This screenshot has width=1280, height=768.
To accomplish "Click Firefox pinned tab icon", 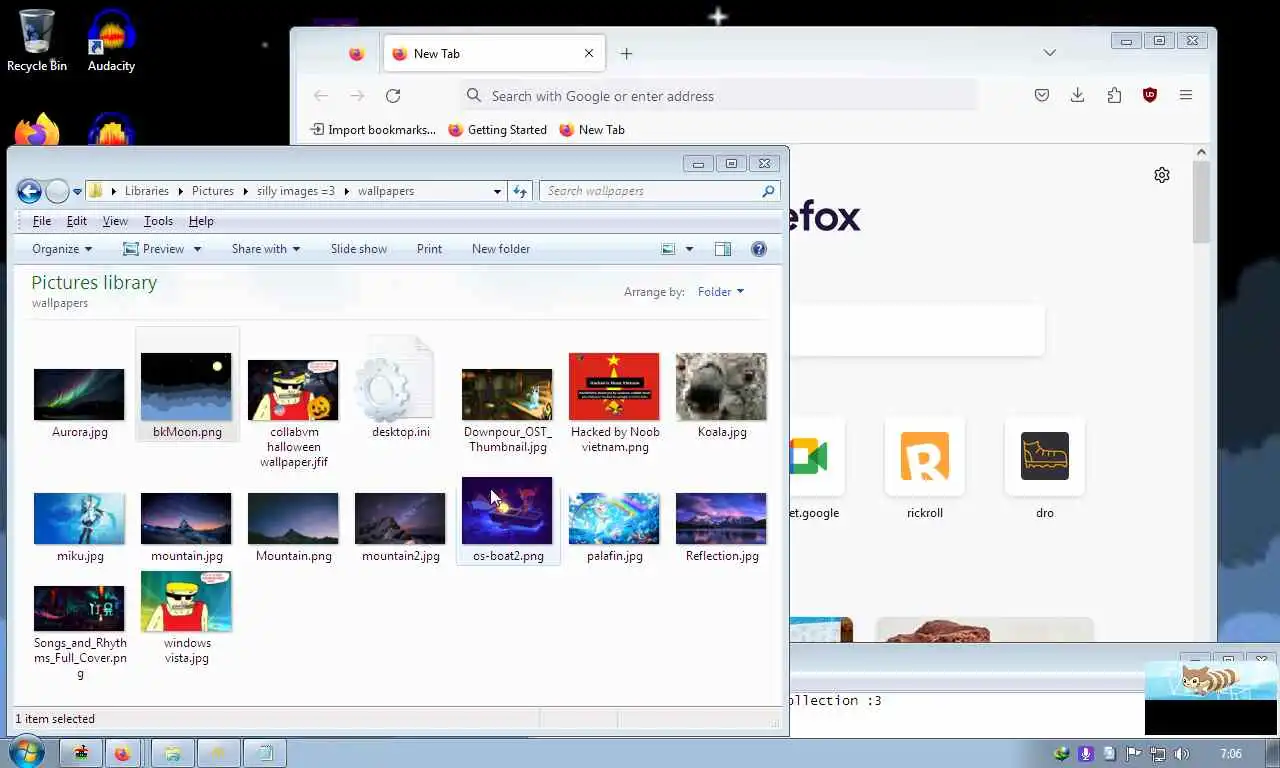I will (x=357, y=54).
